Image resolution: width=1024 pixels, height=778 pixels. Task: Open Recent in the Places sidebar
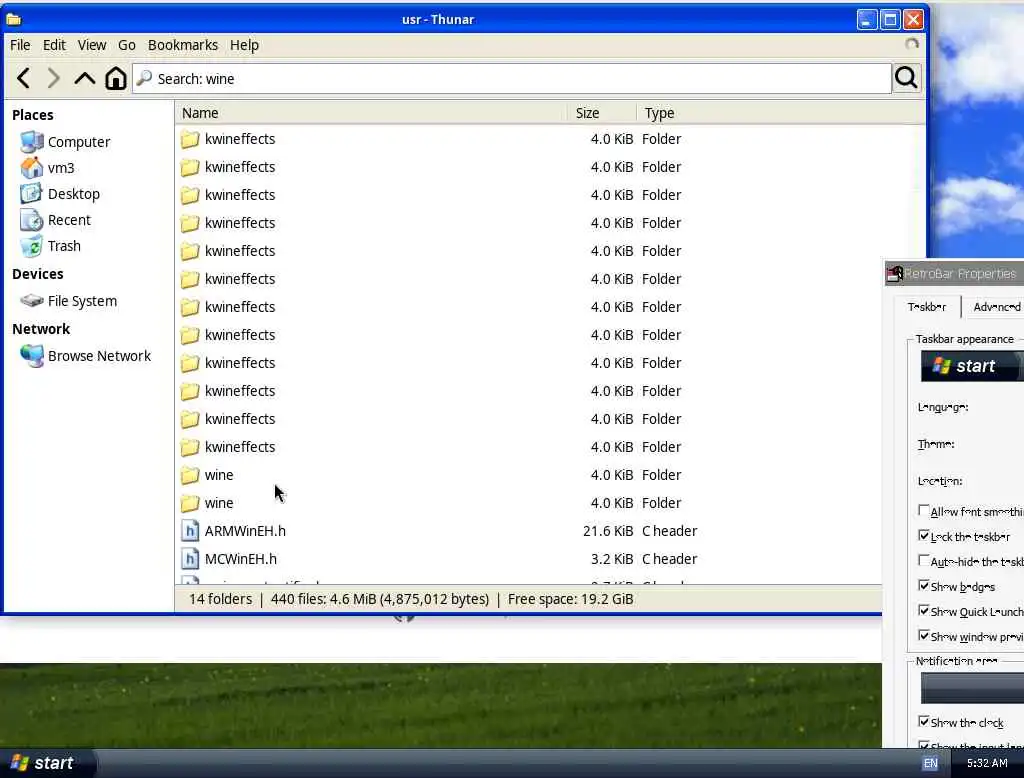(x=69, y=220)
